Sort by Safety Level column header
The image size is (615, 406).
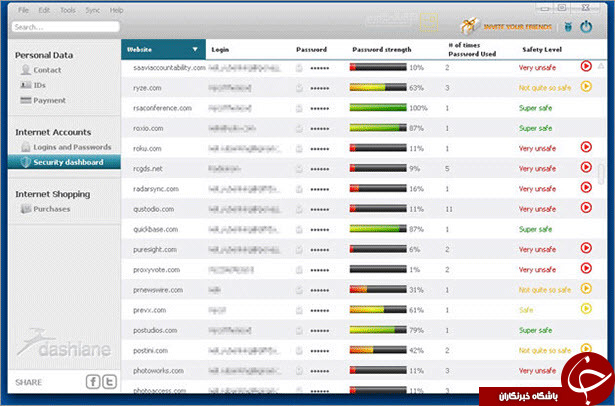pyautogui.click(x=542, y=49)
